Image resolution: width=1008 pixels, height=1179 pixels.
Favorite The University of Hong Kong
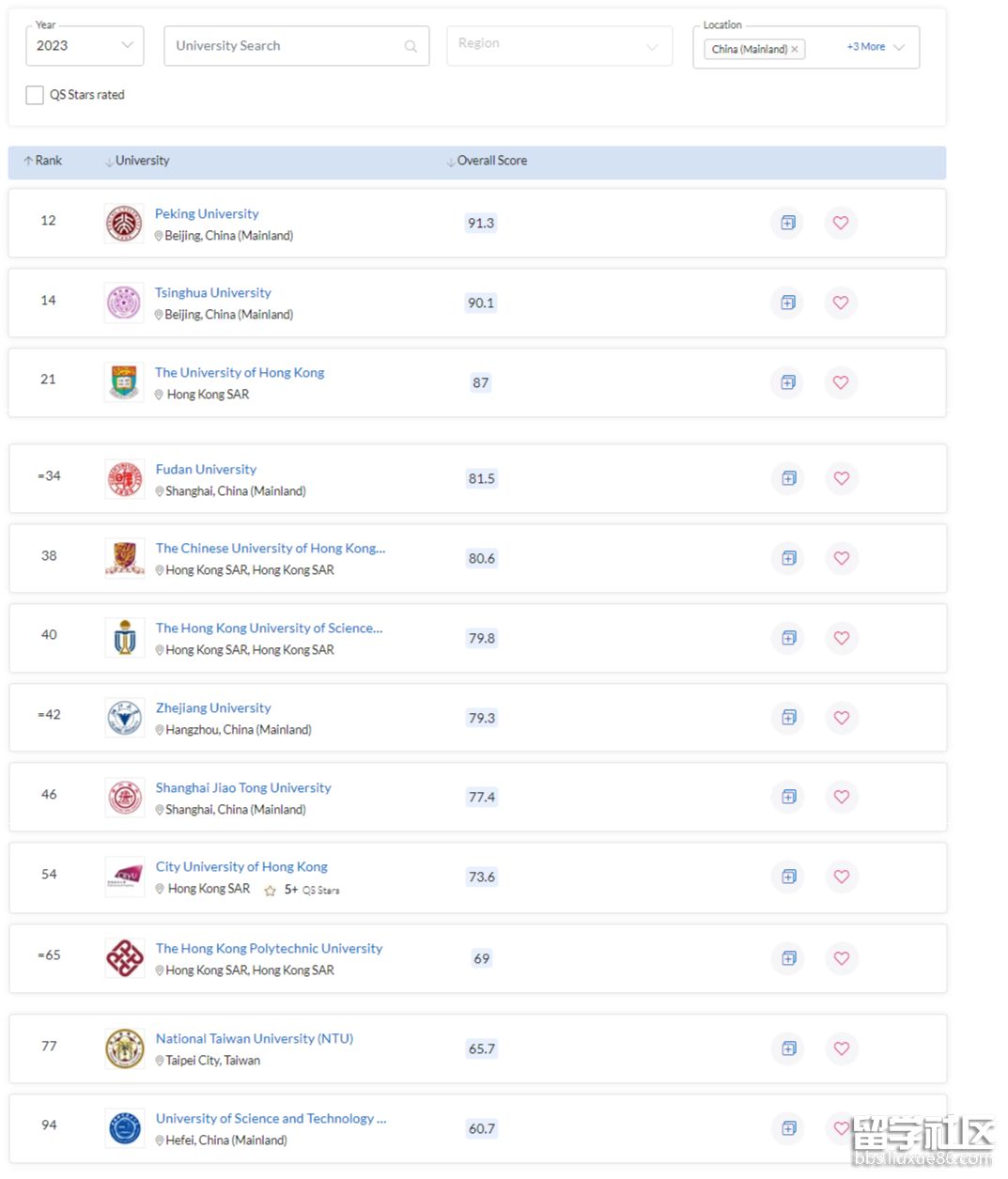841,382
